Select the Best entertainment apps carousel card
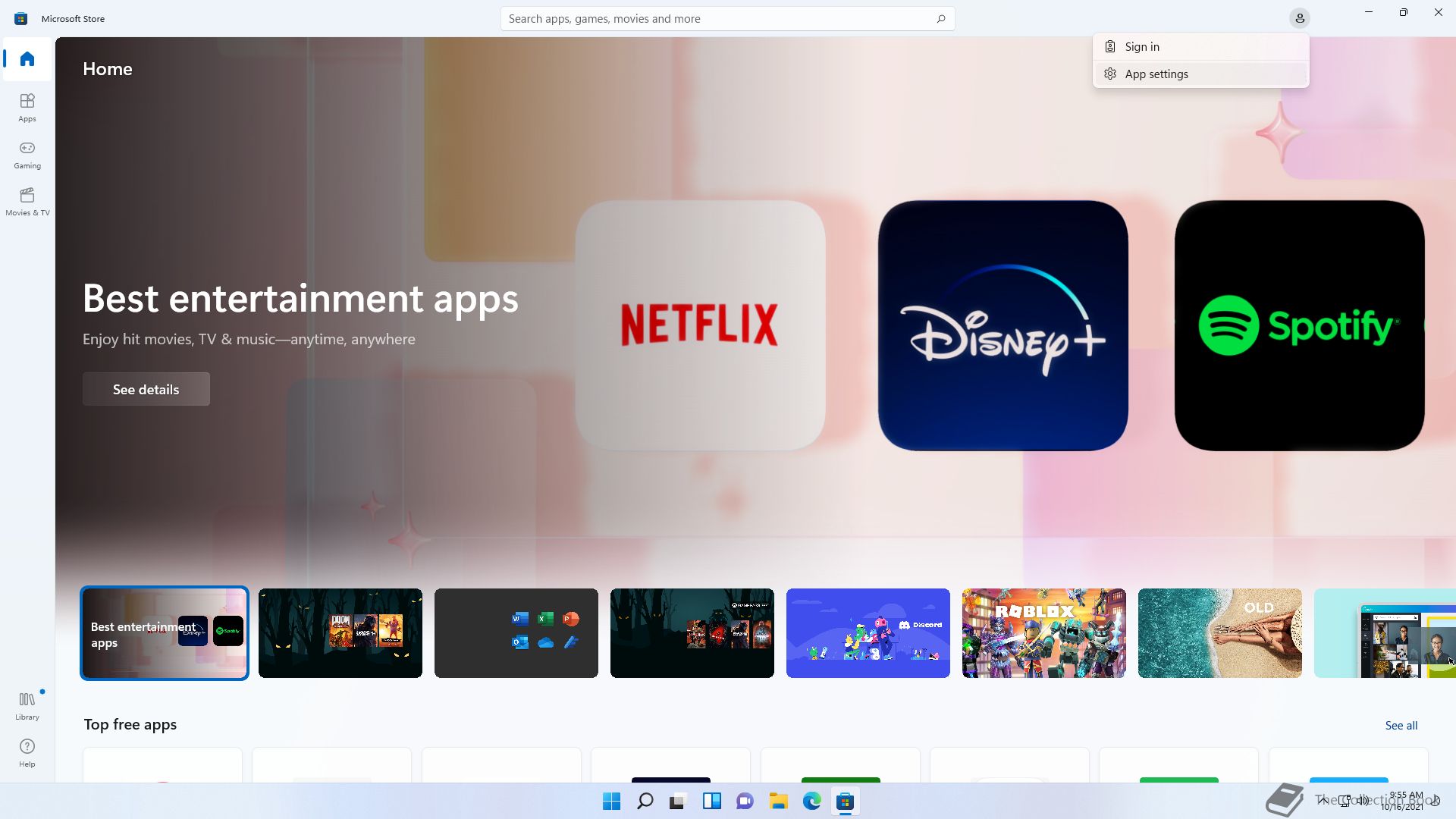Screen dimensions: 1456x819 tap(165, 633)
